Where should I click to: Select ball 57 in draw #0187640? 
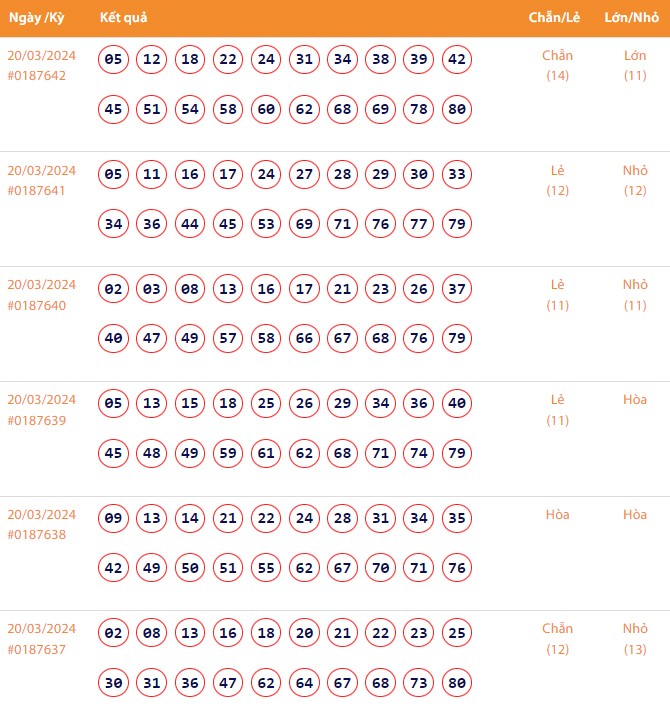coord(228,339)
